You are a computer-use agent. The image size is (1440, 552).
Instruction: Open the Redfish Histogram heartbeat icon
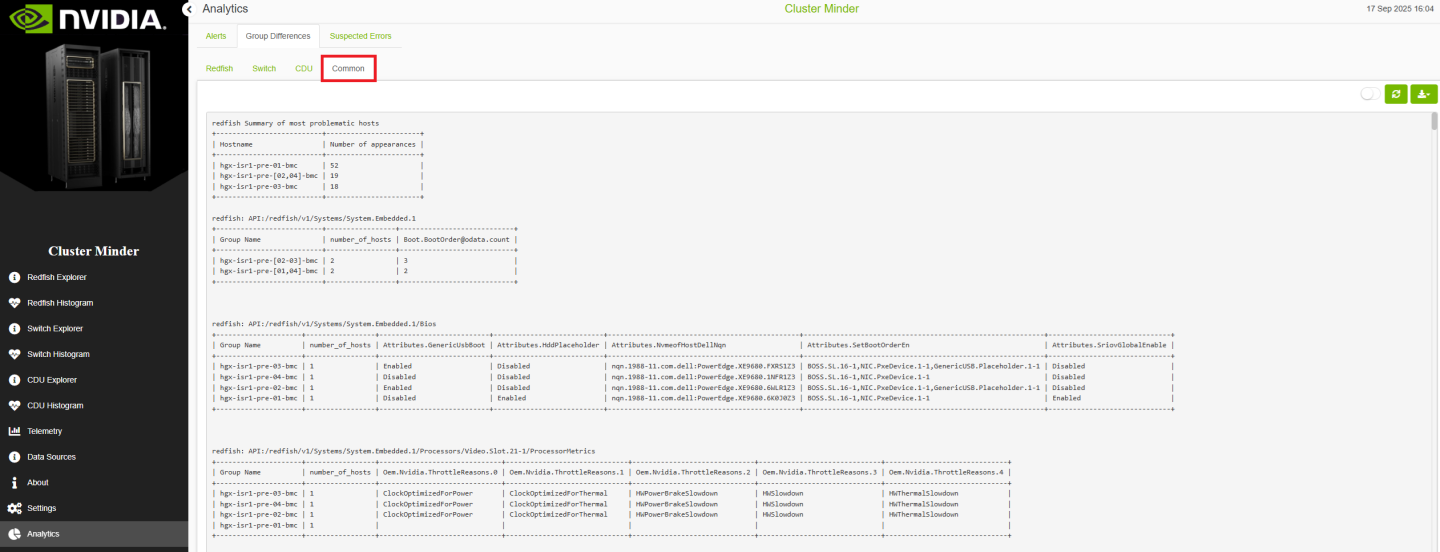(14, 303)
